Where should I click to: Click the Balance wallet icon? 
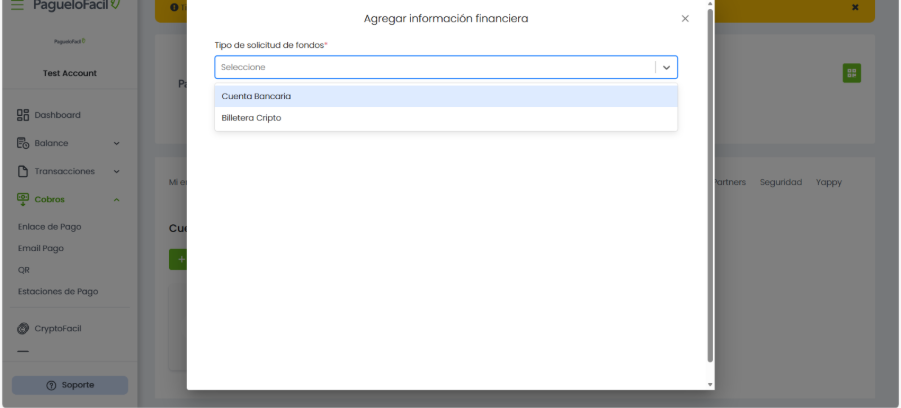point(23,143)
